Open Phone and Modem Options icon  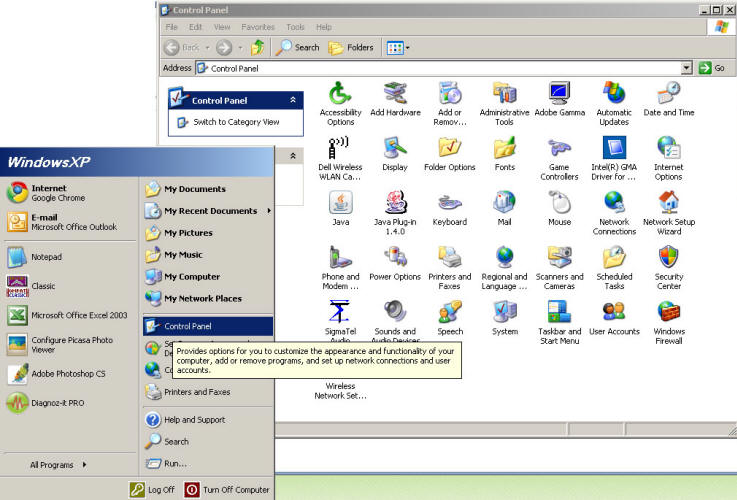pos(340,258)
